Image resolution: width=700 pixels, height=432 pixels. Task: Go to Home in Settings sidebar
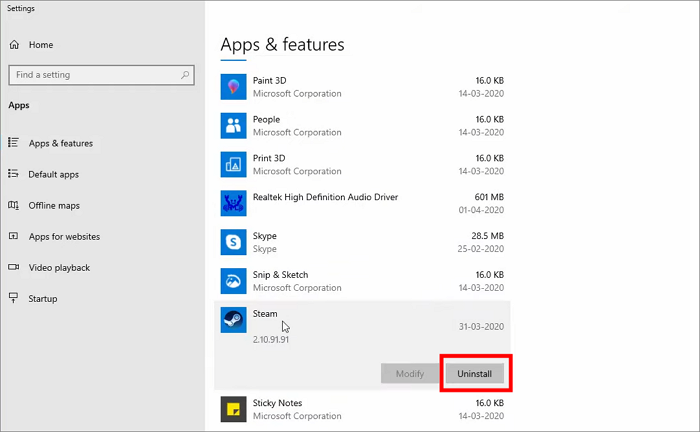pyautogui.click(x=40, y=45)
